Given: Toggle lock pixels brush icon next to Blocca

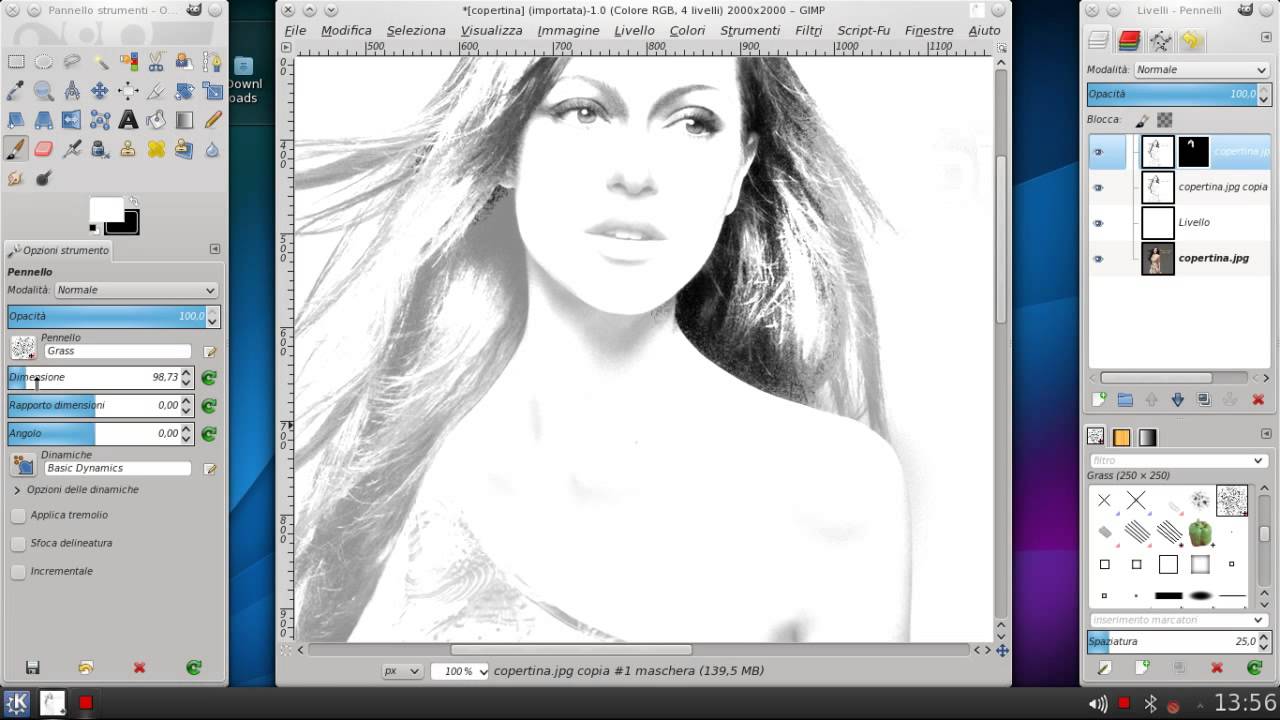Looking at the screenshot, I should [x=1143, y=120].
